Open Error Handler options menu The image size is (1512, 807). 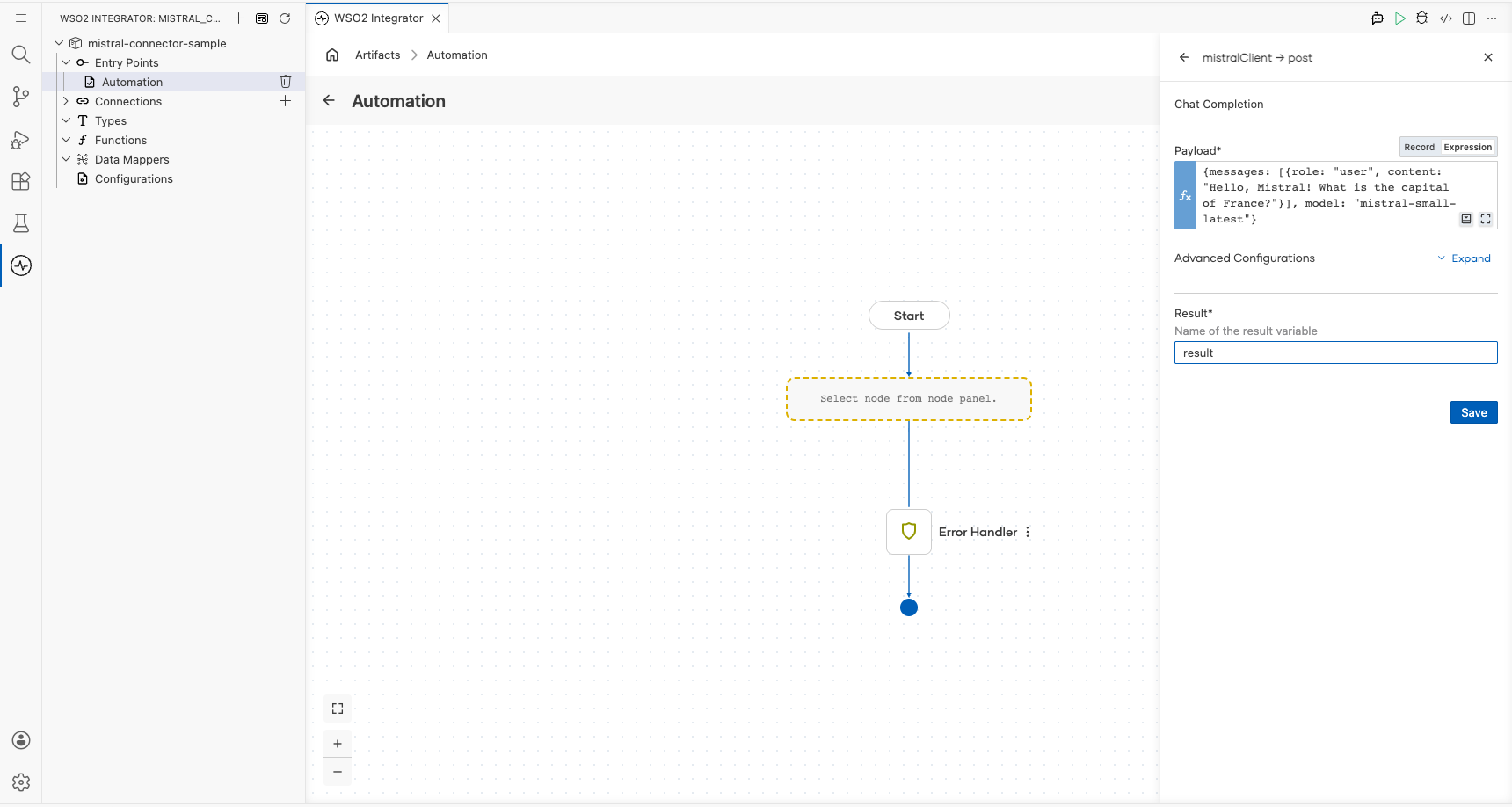(1028, 532)
